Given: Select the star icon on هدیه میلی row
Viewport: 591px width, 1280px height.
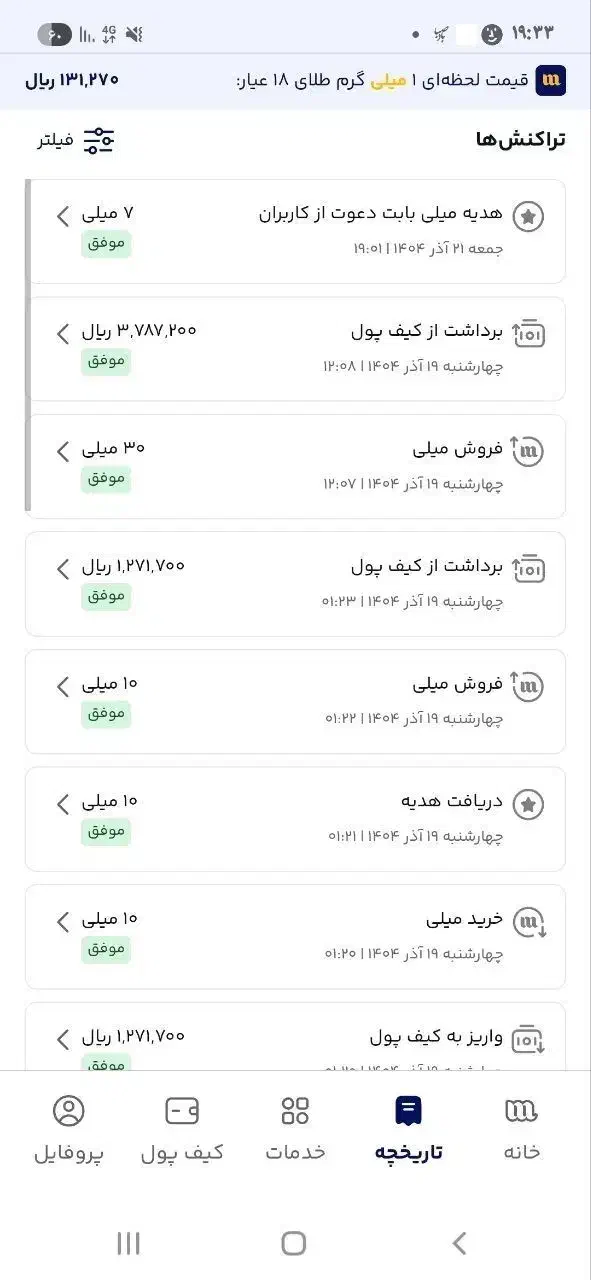Looking at the screenshot, I should (x=528, y=216).
